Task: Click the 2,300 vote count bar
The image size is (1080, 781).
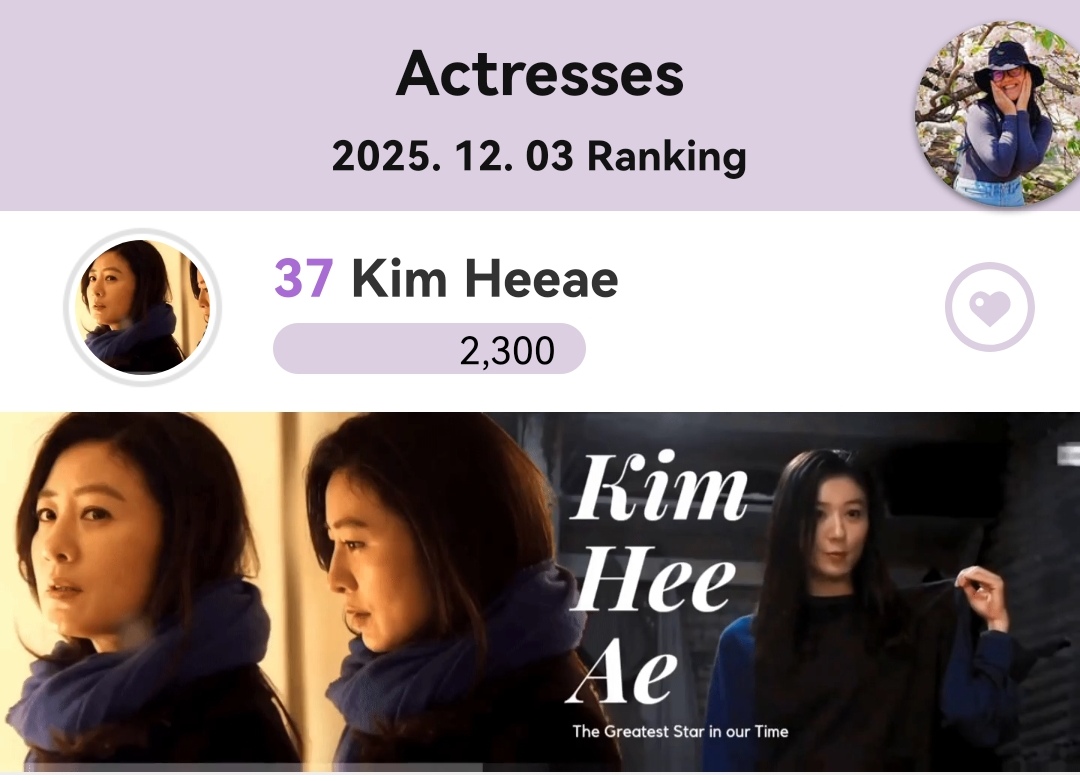Action: 429,349
